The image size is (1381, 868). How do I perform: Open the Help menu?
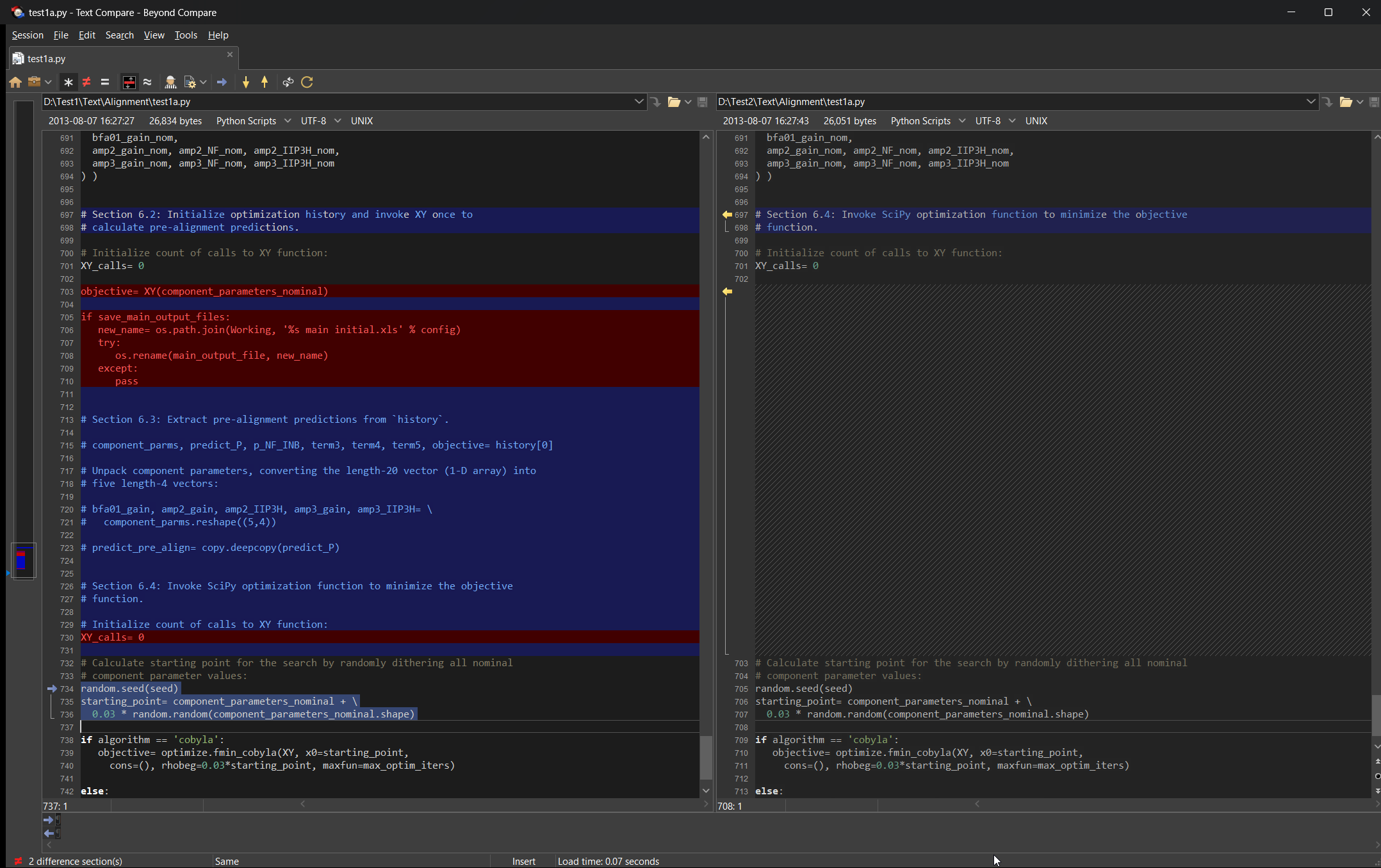coord(218,35)
